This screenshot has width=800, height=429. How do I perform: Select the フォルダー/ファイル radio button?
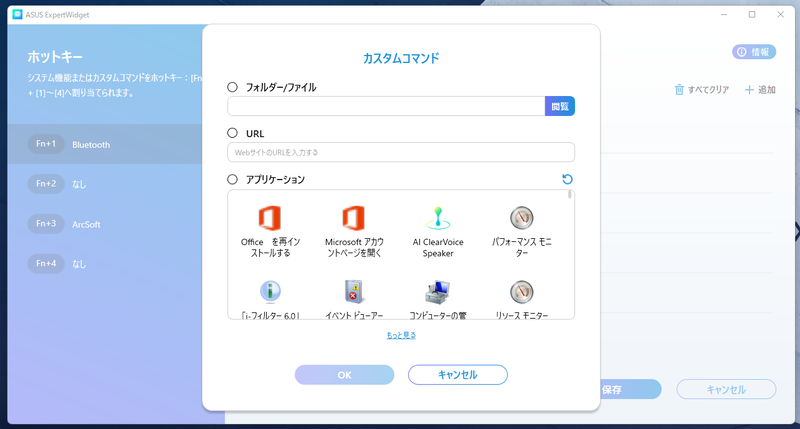coord(232,87)
